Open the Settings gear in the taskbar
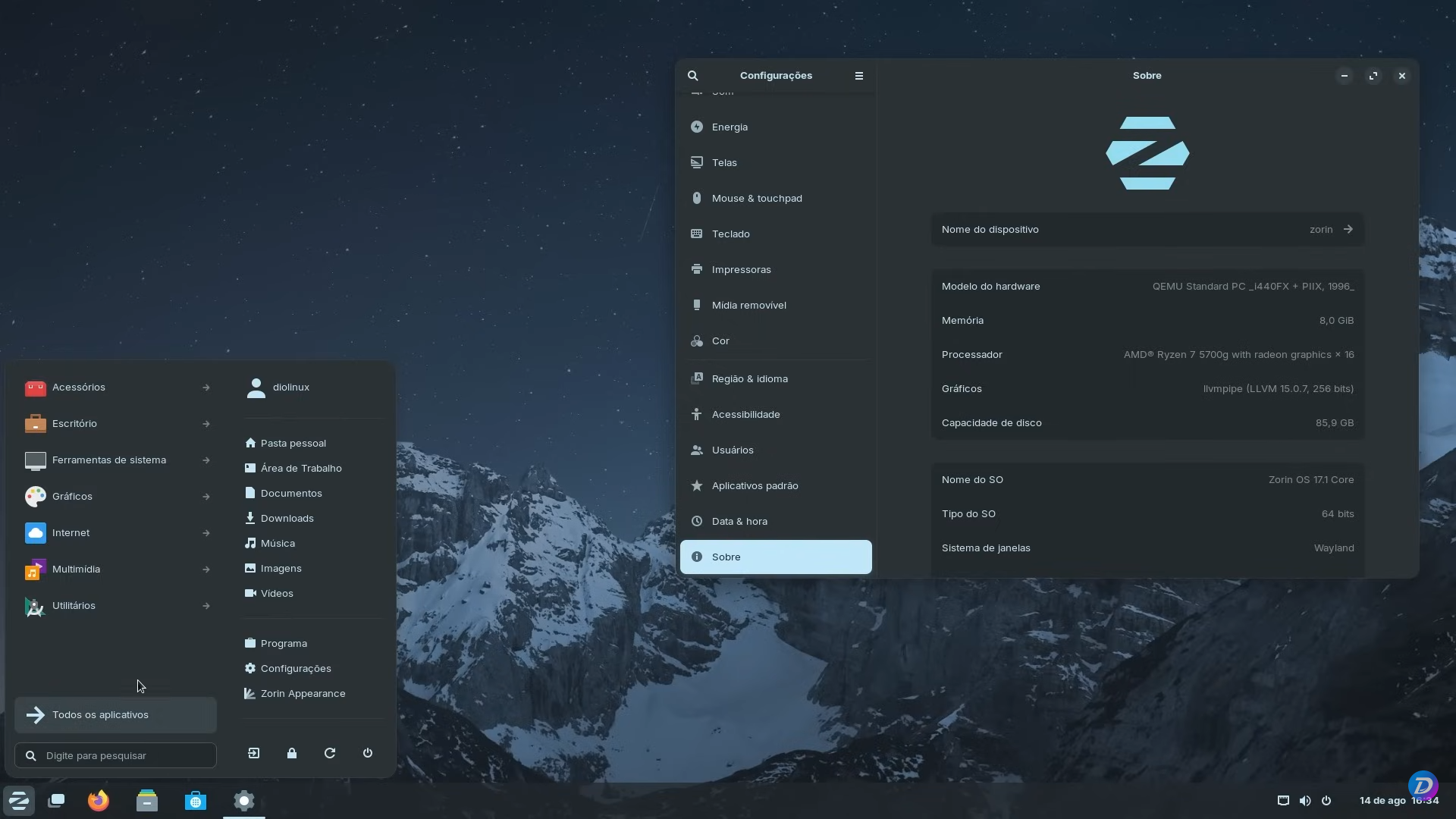Image resolution: width=1456 pixels, height=819 pixels. point(243,801)
